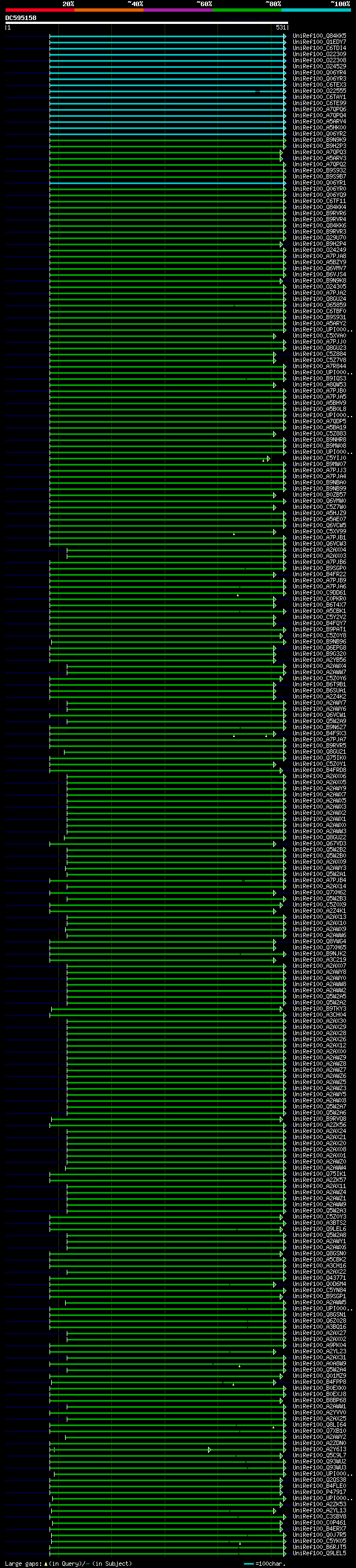Select the UniRef100_B6VJS4 label
This screenshot has width=356, height=1568.
tap(319, 274)
